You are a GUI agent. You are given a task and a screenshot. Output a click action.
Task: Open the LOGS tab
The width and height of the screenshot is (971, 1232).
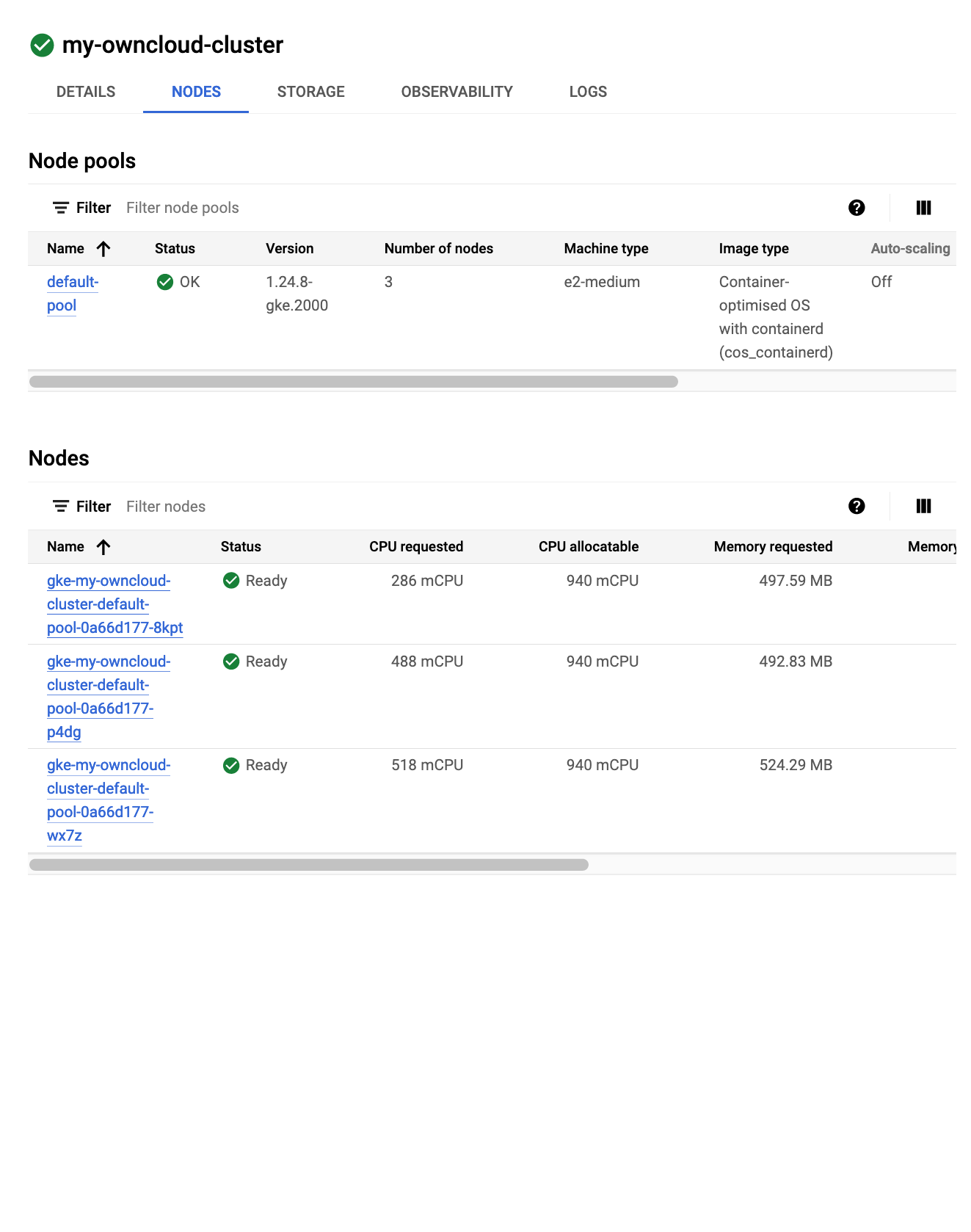click(x=588, y=92)
